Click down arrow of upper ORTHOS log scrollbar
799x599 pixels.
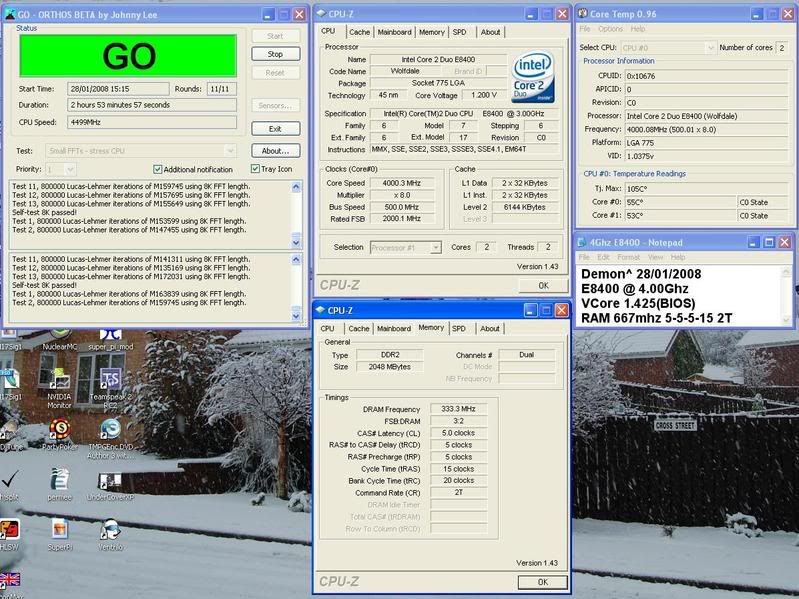point(296,242)
